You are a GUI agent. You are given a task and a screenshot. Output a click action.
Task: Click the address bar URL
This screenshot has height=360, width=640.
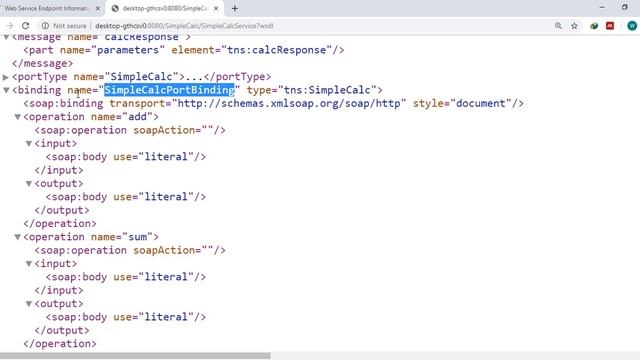click(184, 26)
